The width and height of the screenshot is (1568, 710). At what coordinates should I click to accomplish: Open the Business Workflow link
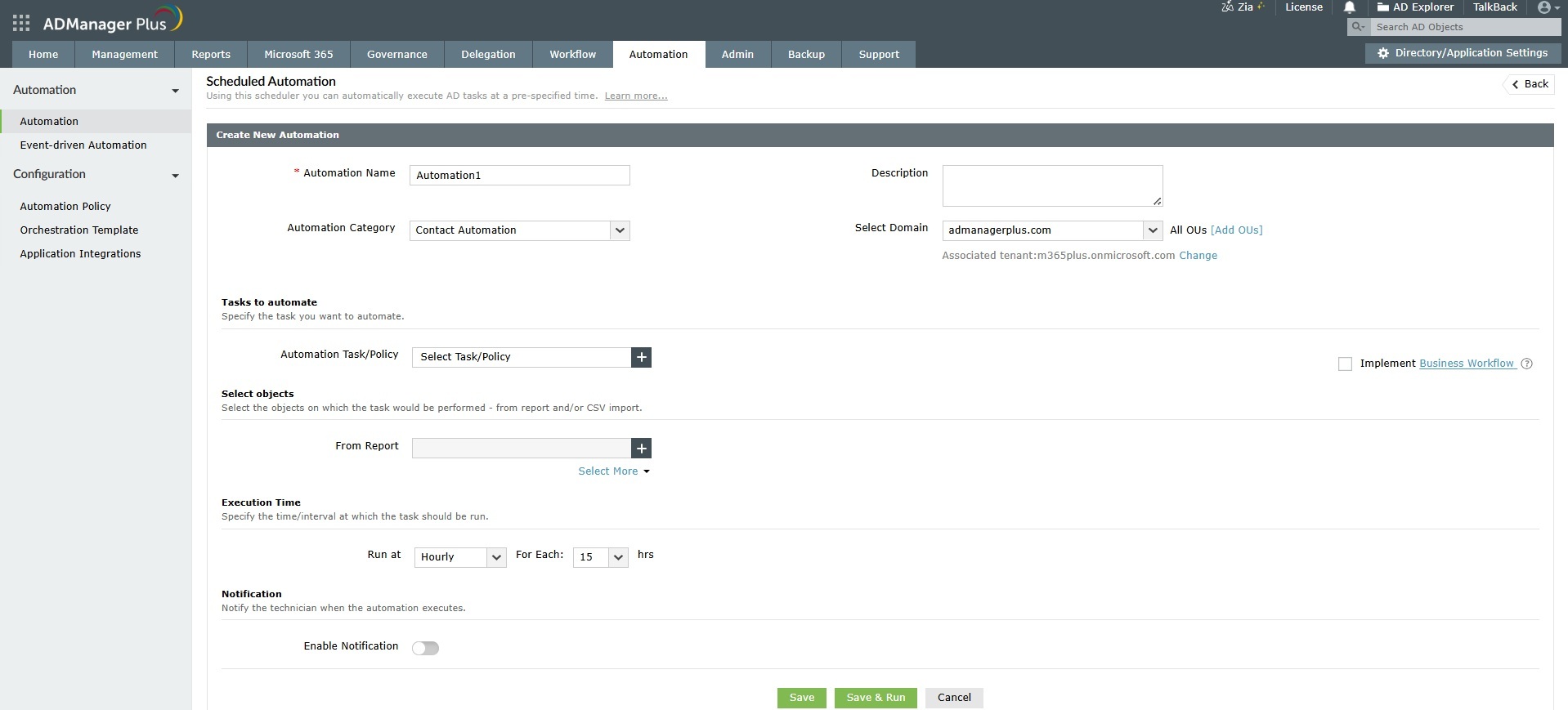(x=1467, y=364)
